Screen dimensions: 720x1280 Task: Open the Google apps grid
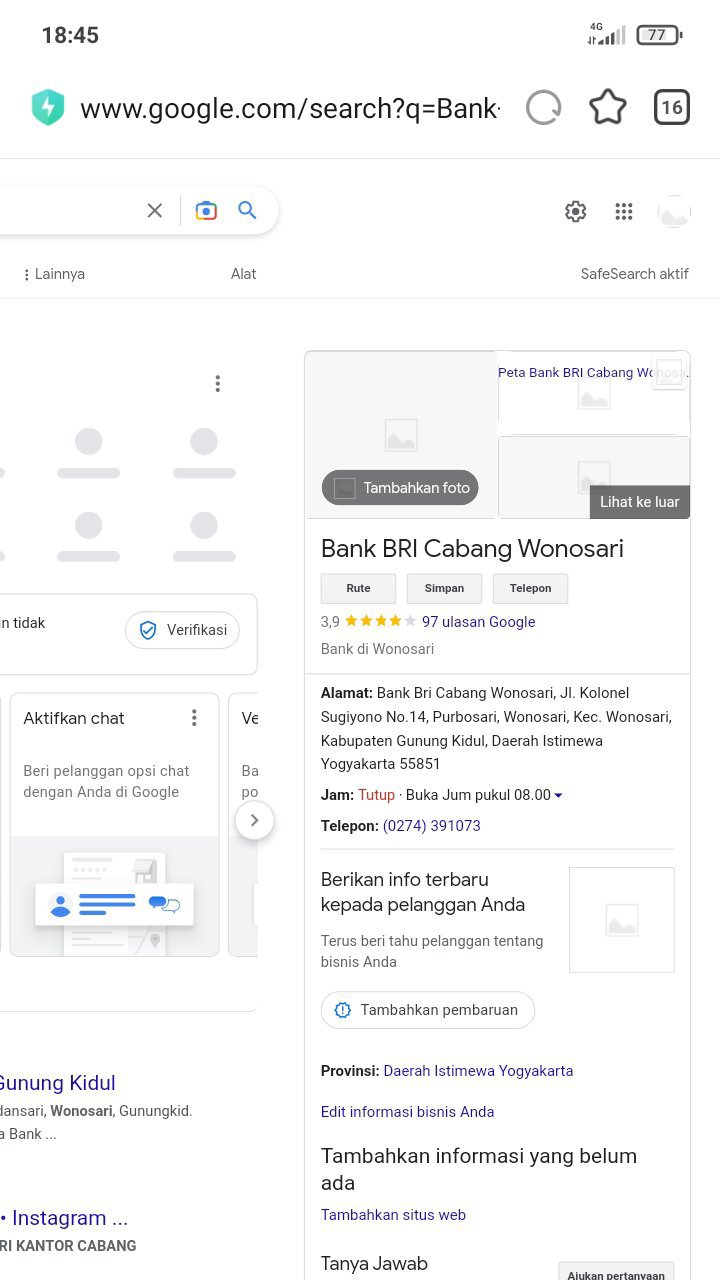pyautogui.click(x=624, y=211)
